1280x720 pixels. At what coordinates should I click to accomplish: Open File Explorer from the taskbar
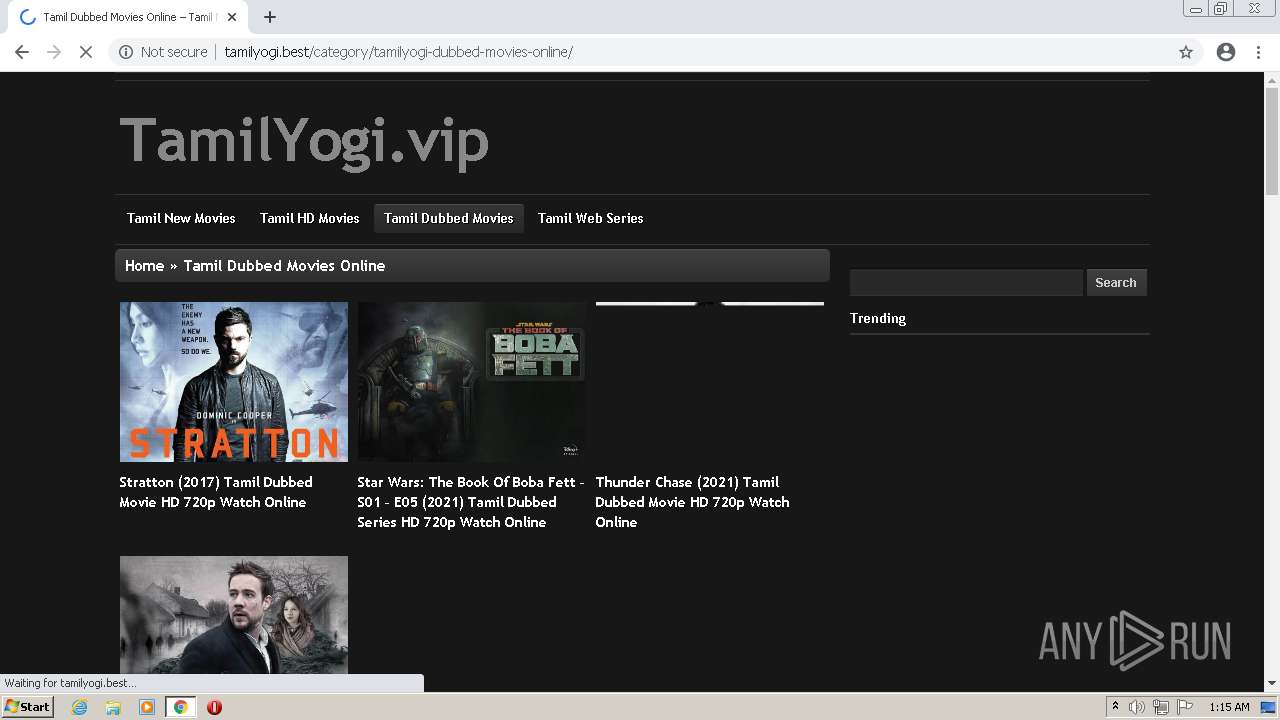(113, 707)
